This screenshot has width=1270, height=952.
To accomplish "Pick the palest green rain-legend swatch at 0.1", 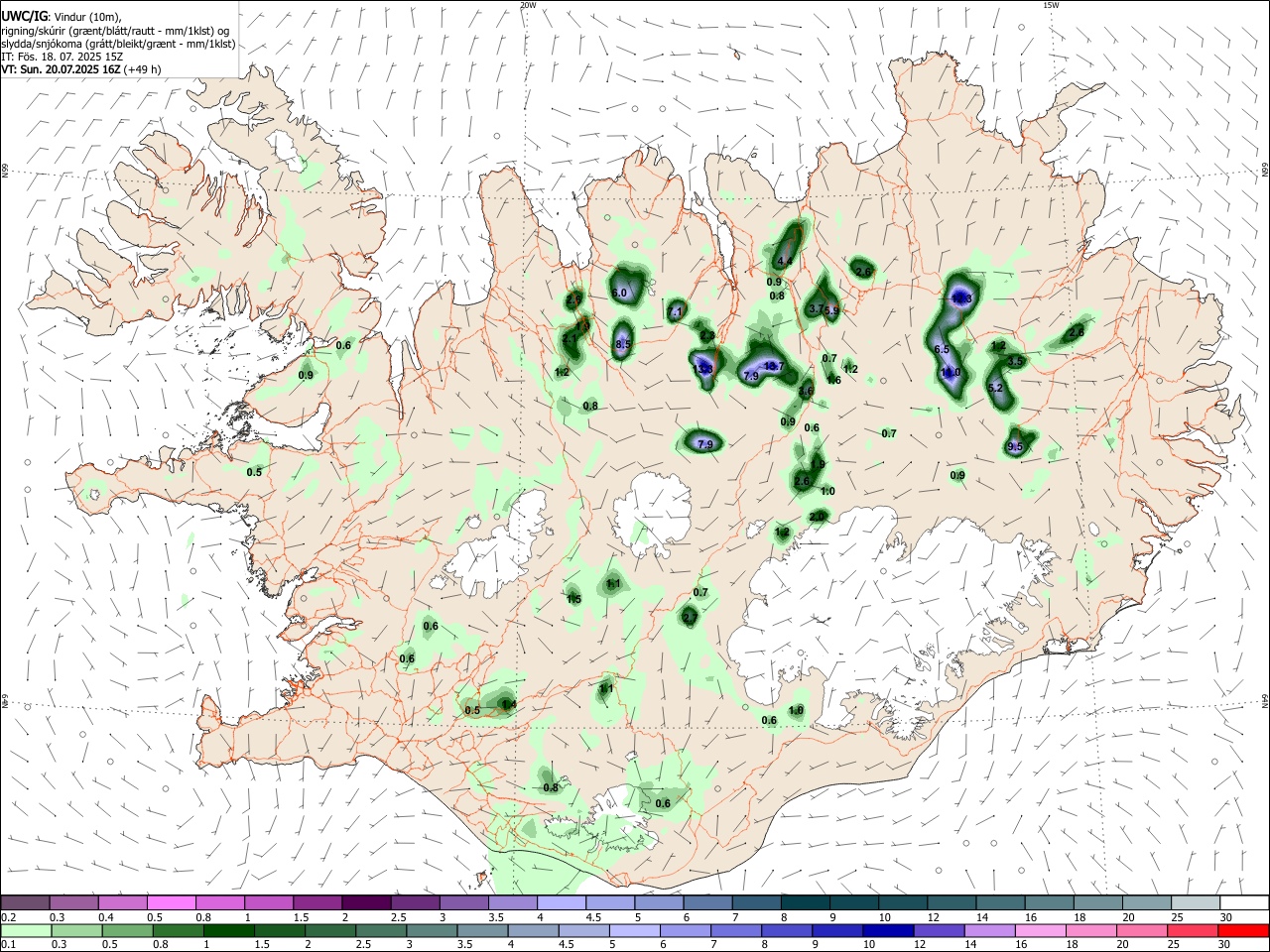I will pyautogui.click(x=25, y=931).
